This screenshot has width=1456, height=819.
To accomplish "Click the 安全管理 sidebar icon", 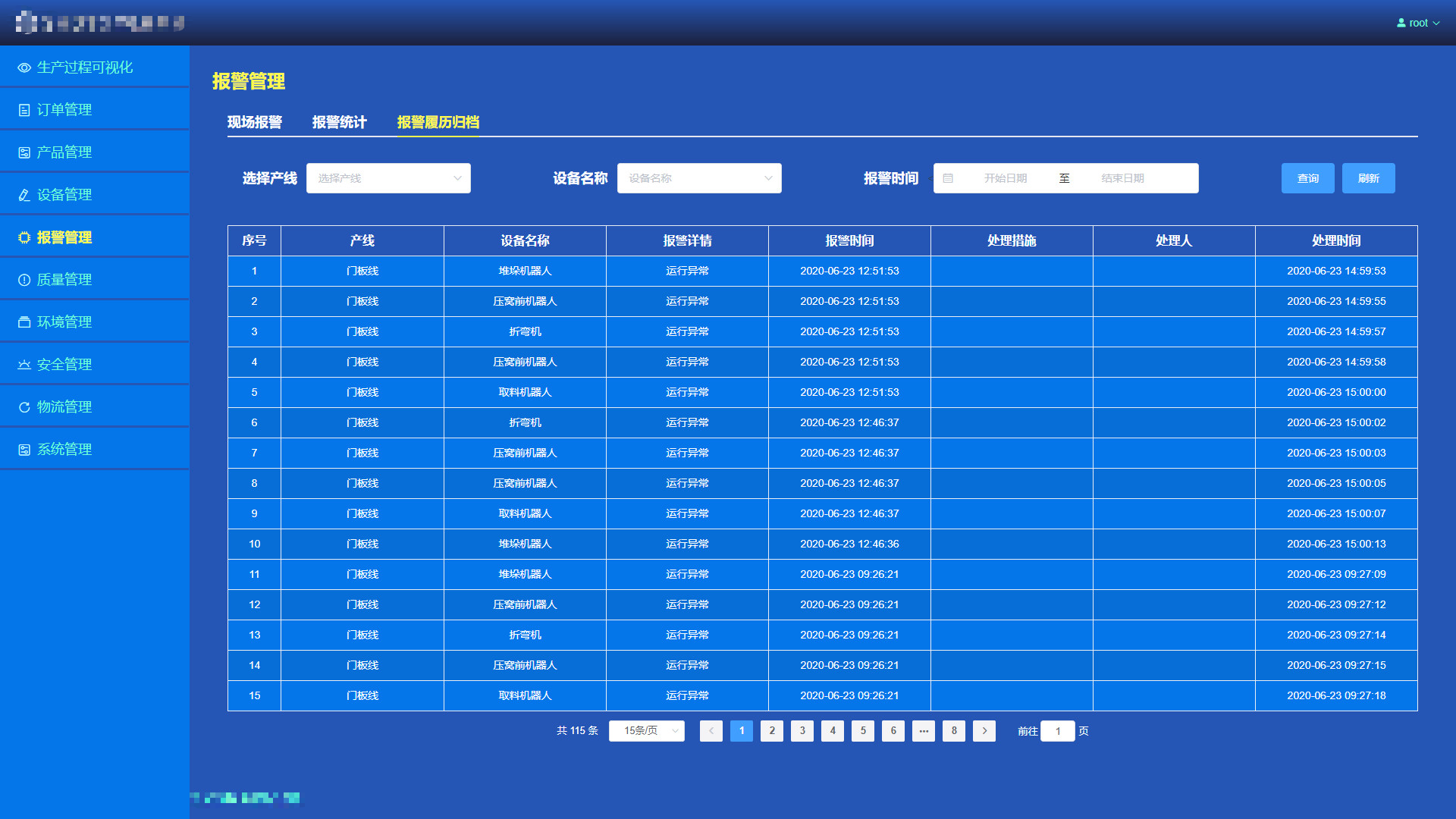I will pos(24,365).
